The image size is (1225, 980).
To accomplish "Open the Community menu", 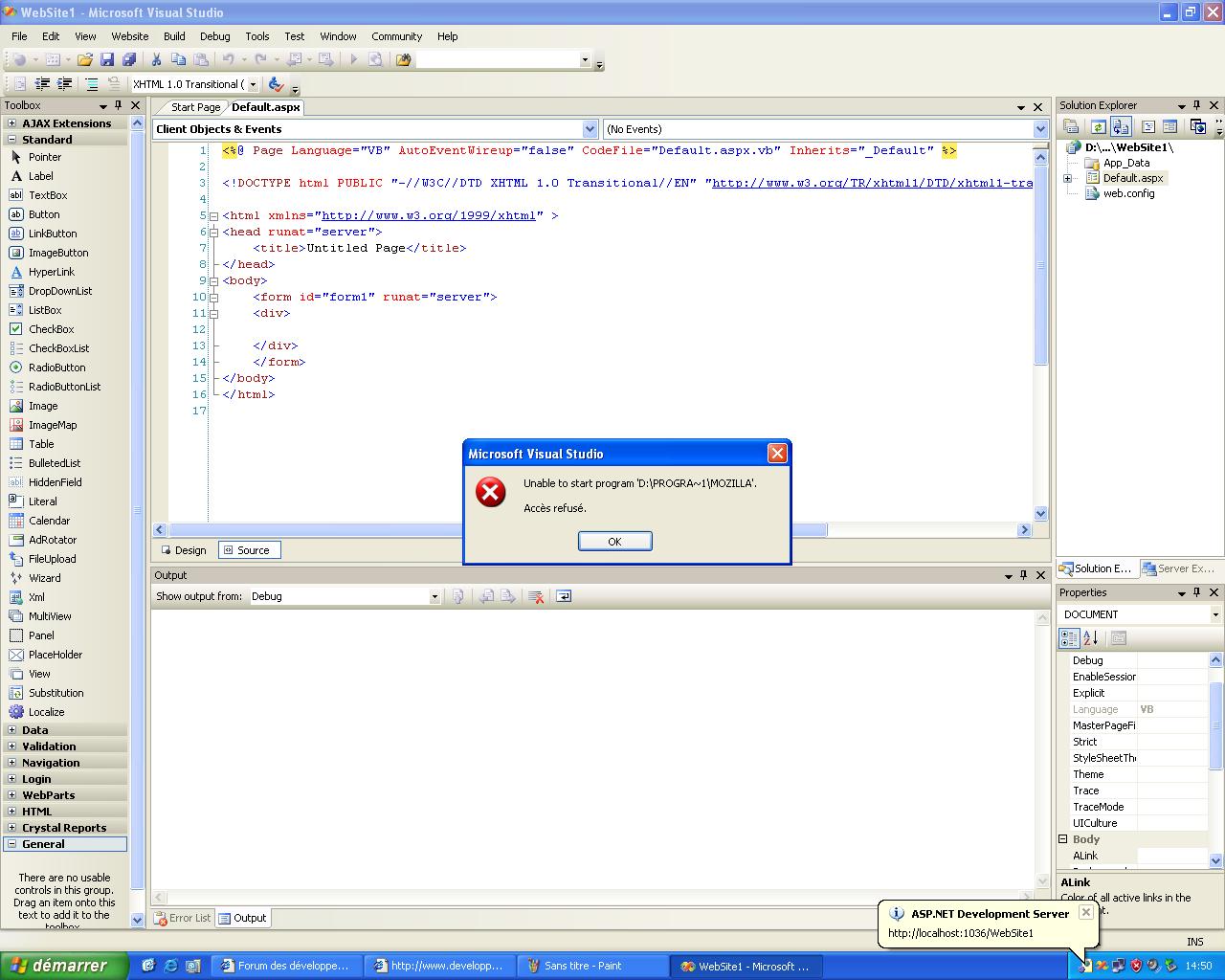I will [397, 36].
